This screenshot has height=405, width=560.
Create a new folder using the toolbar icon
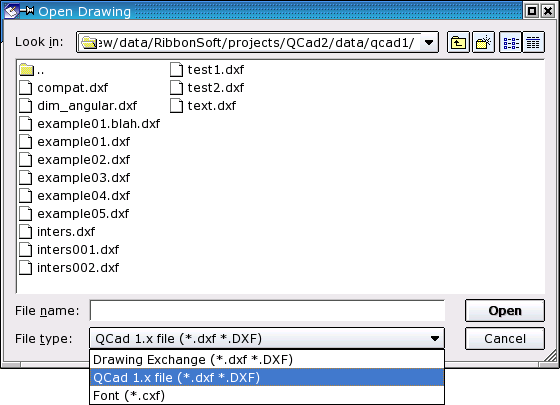point(484,42)
